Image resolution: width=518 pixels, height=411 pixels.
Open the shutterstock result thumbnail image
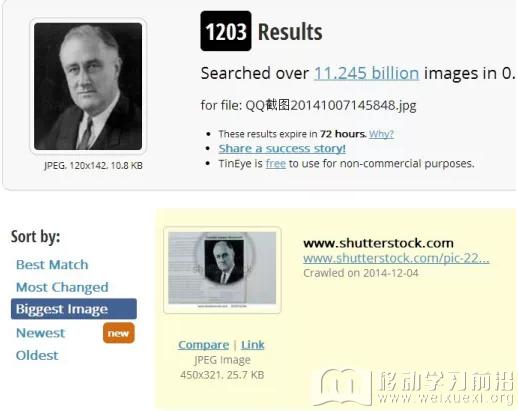(x=222, y=270)
